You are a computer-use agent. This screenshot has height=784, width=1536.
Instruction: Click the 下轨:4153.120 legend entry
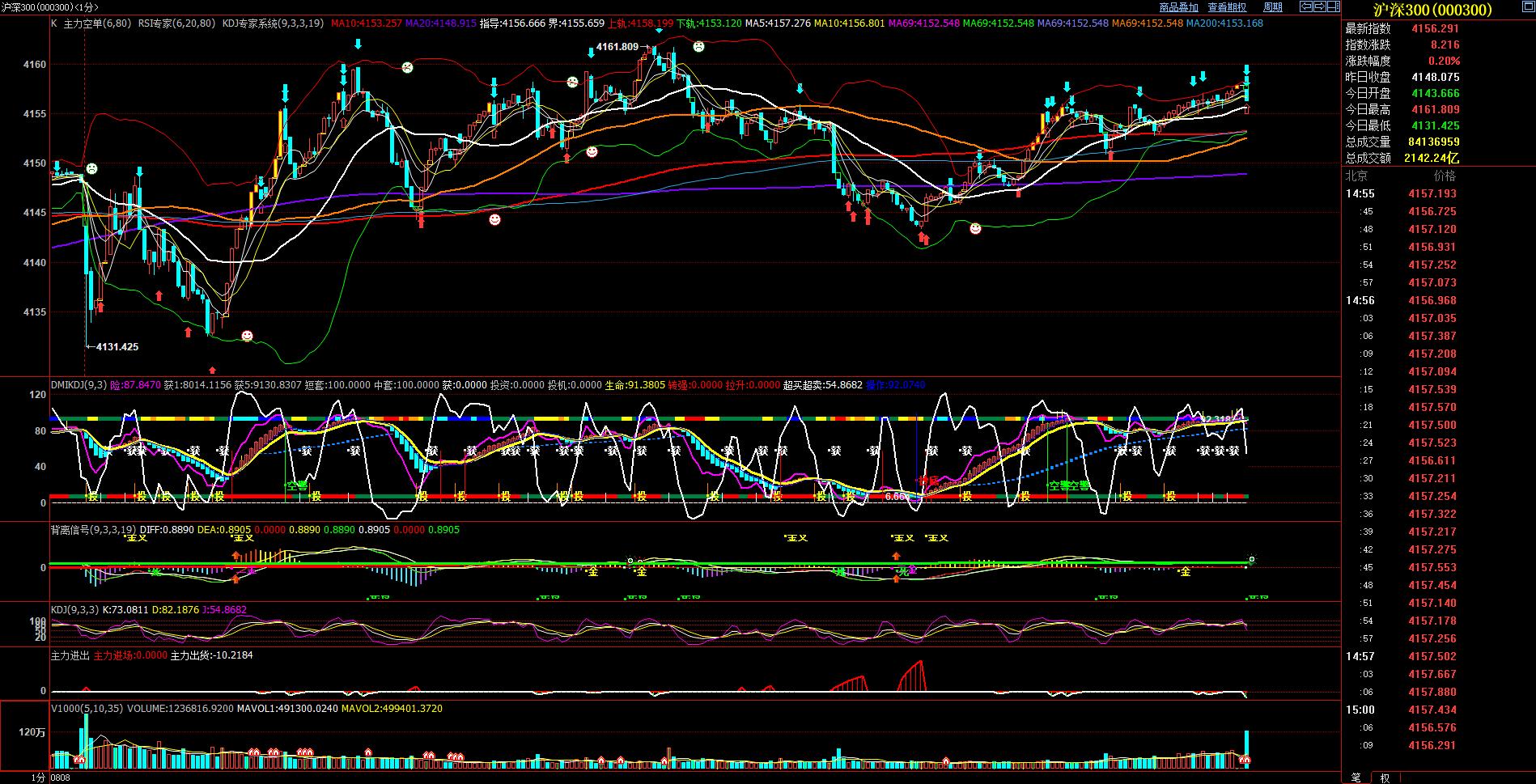[x=709, y=23]
